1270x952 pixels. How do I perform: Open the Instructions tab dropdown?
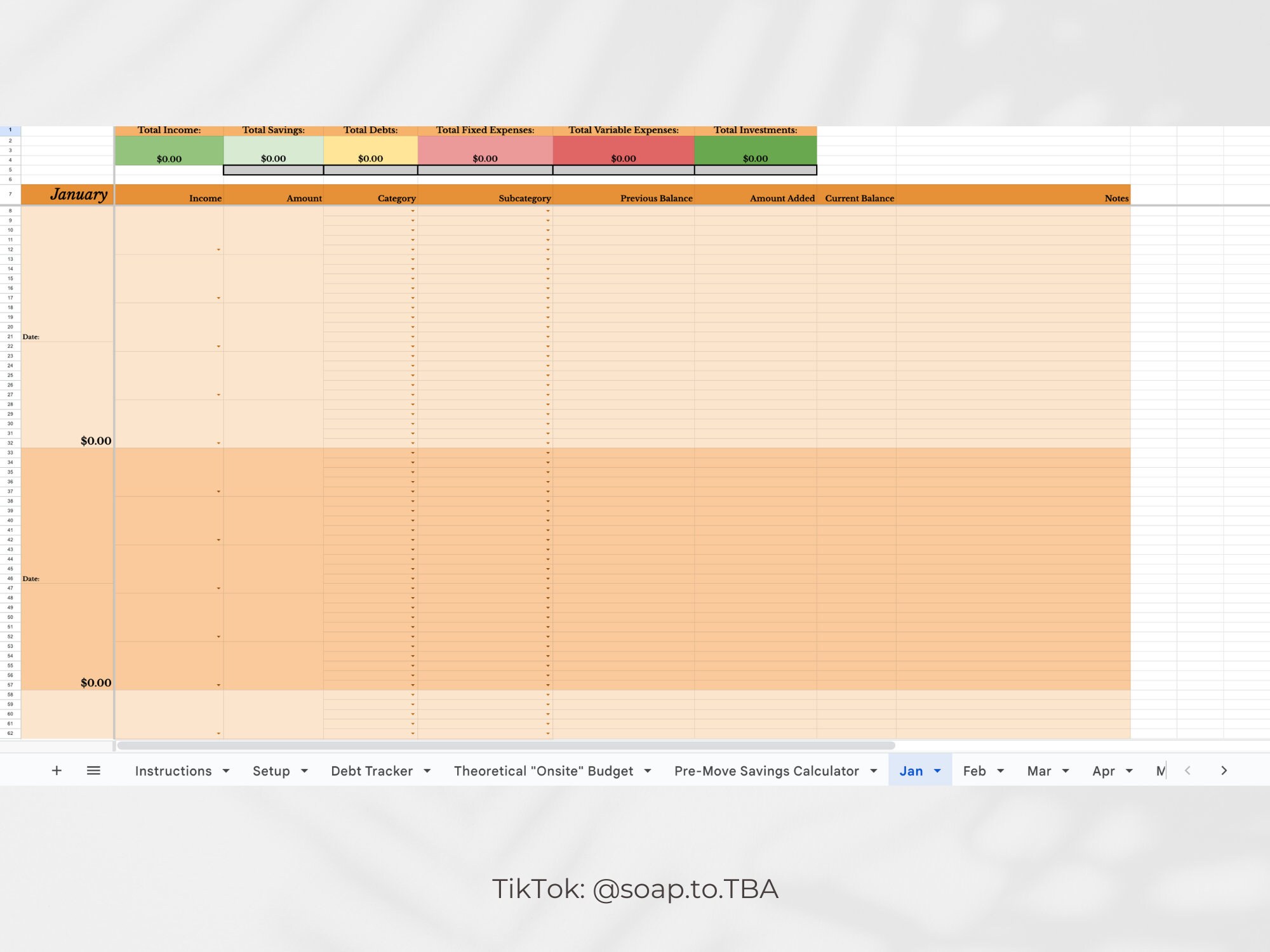point(225,770)
